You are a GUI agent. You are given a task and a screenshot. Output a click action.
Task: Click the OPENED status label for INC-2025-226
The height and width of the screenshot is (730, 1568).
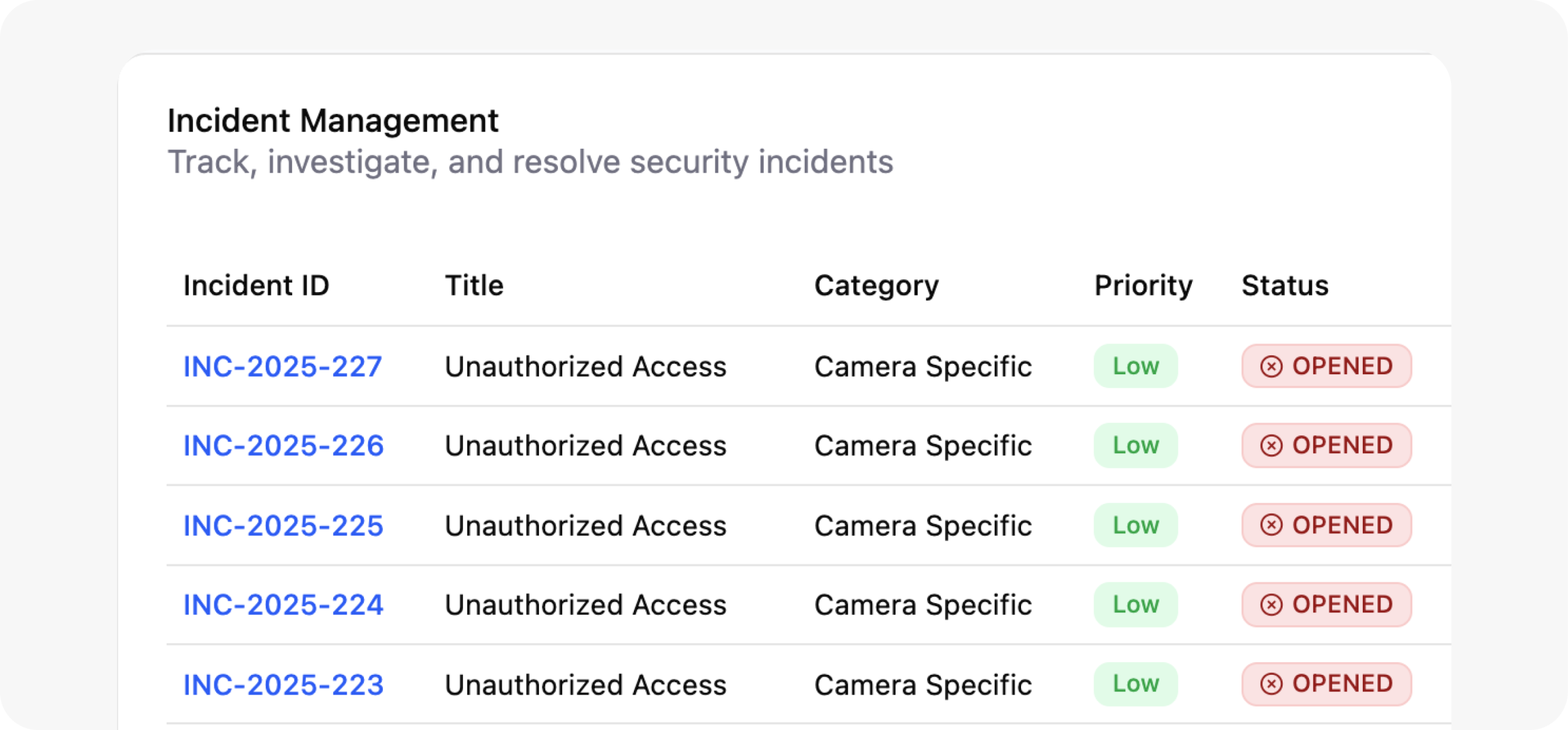[x=1342, y=445]
